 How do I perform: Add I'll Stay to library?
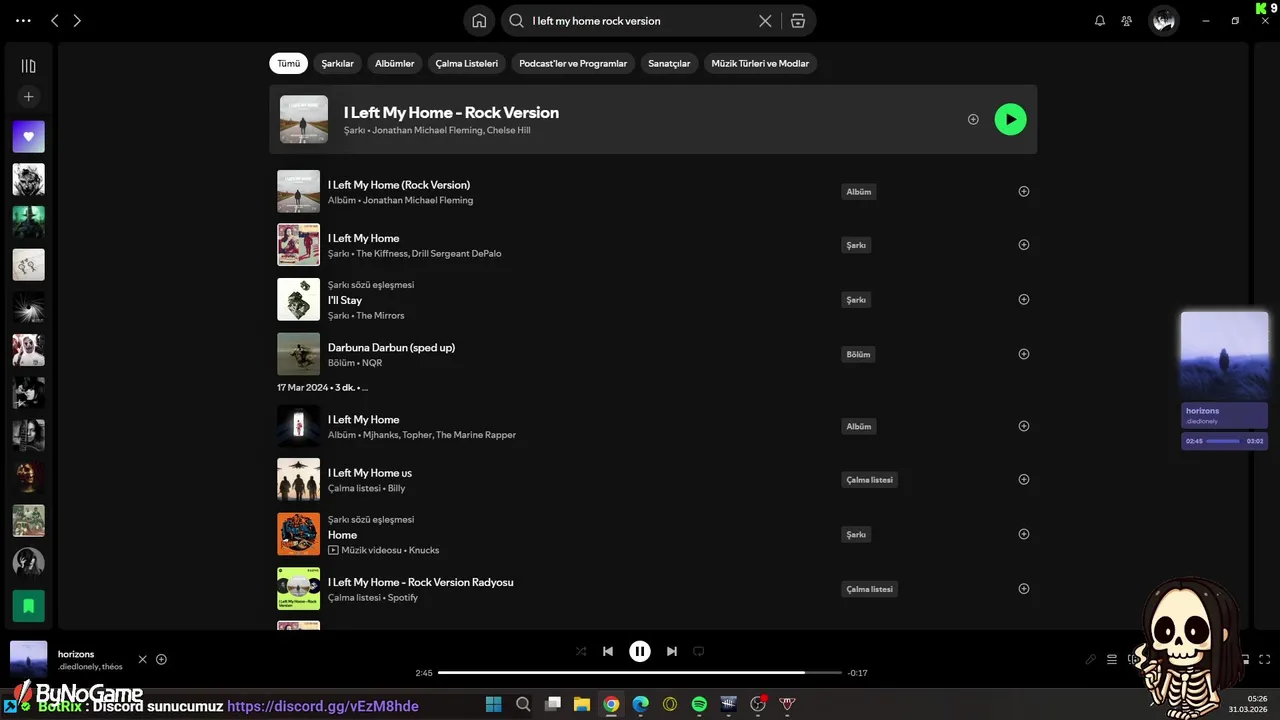click(1023, 299)
